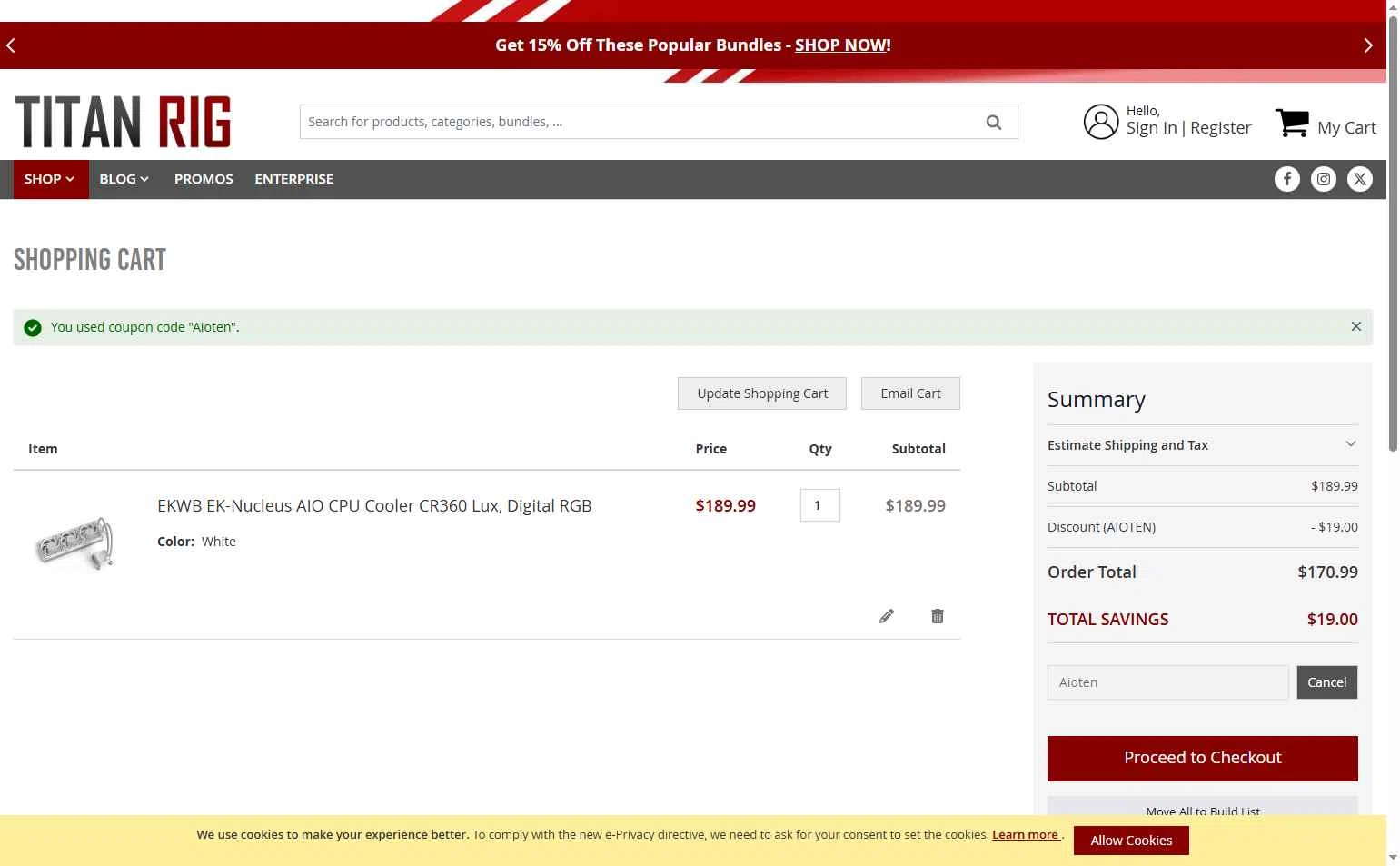Viewport: 1400px width, 866px height.
Task: Visit the Facebook page icon
Action: [x=1286, y=179]
